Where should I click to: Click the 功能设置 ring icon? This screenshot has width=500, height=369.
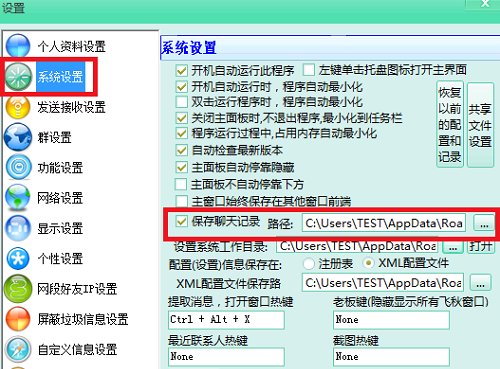18,167
